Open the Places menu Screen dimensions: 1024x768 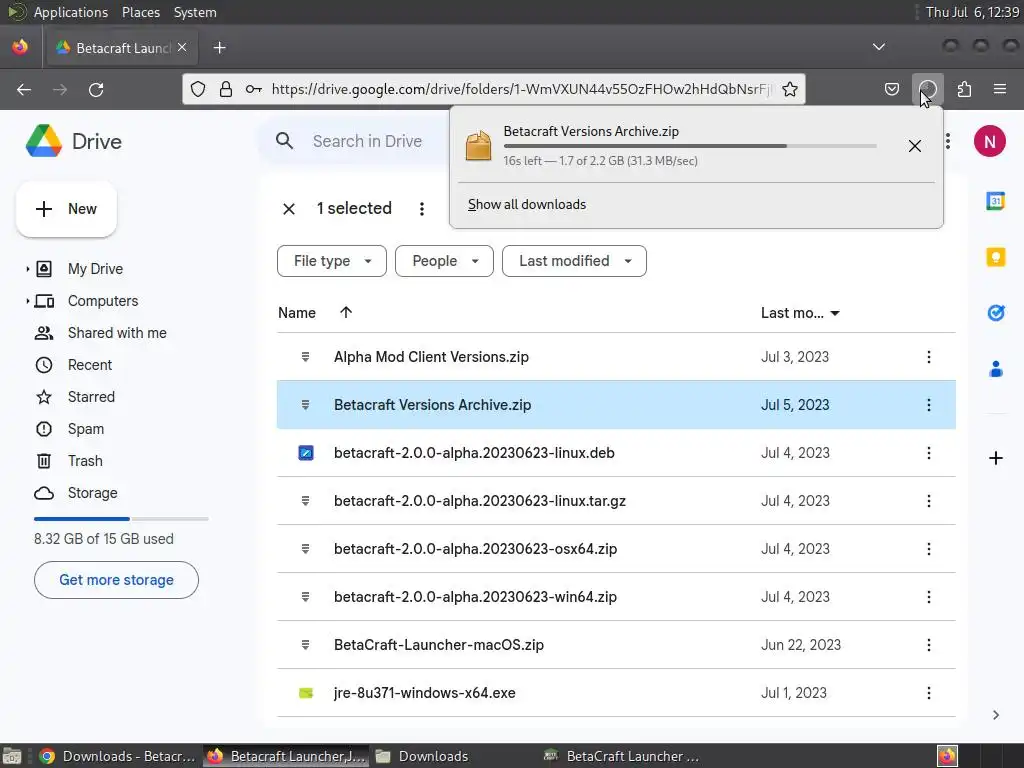(x=141, y=12)
